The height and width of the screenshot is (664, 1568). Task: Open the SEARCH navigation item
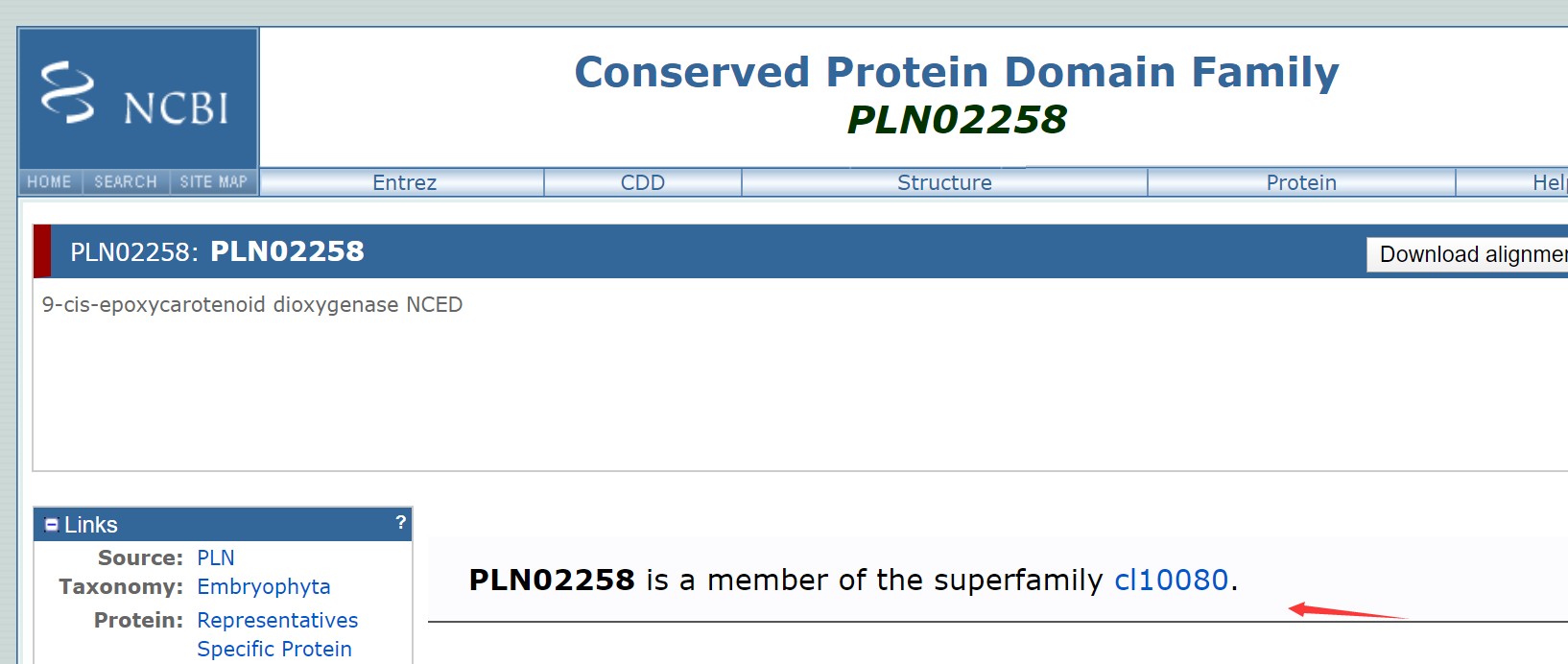pyautogui.click(x=126, y=182)
